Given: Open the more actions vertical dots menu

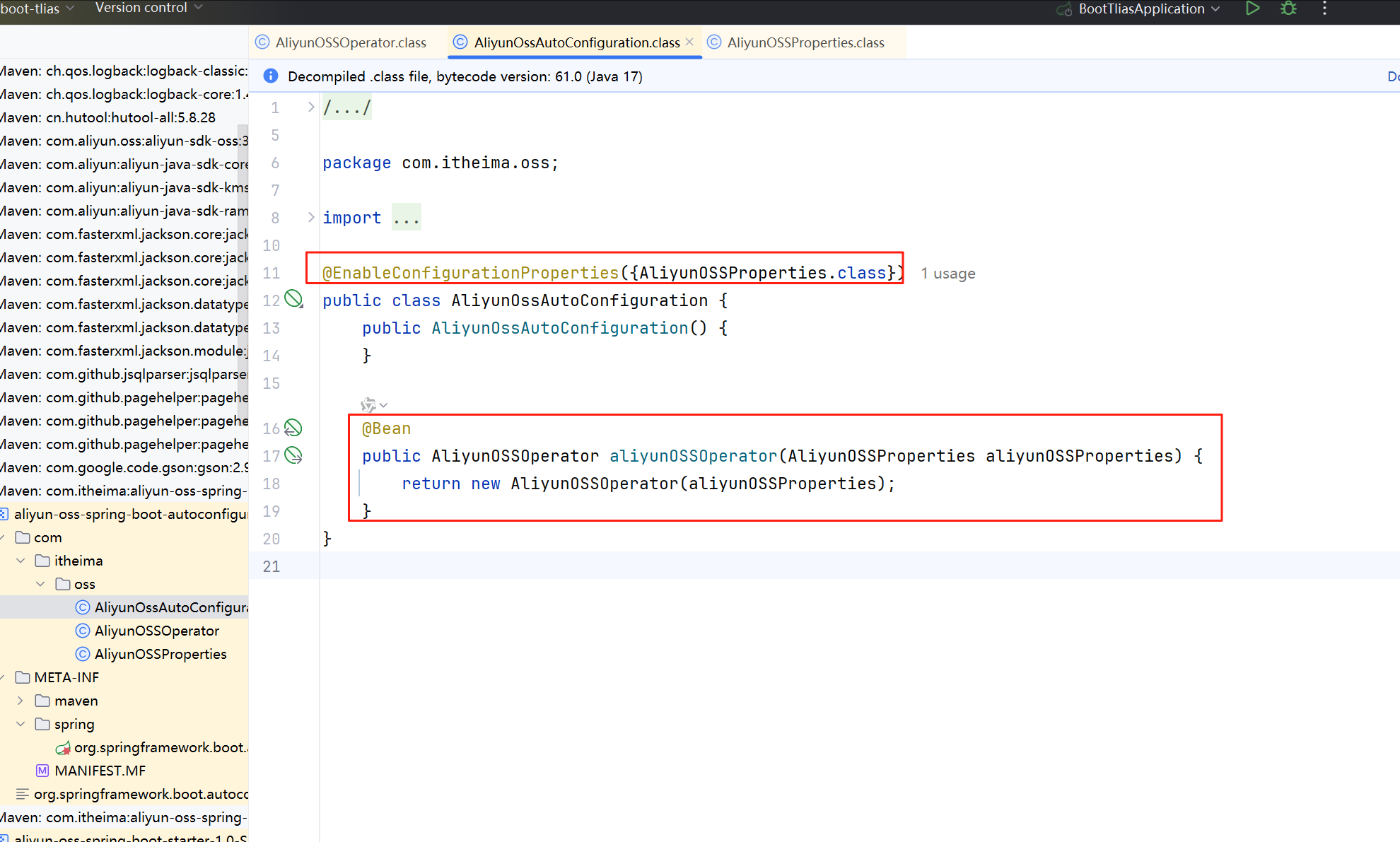Looking at the screenshot, I should [1324, 8].
